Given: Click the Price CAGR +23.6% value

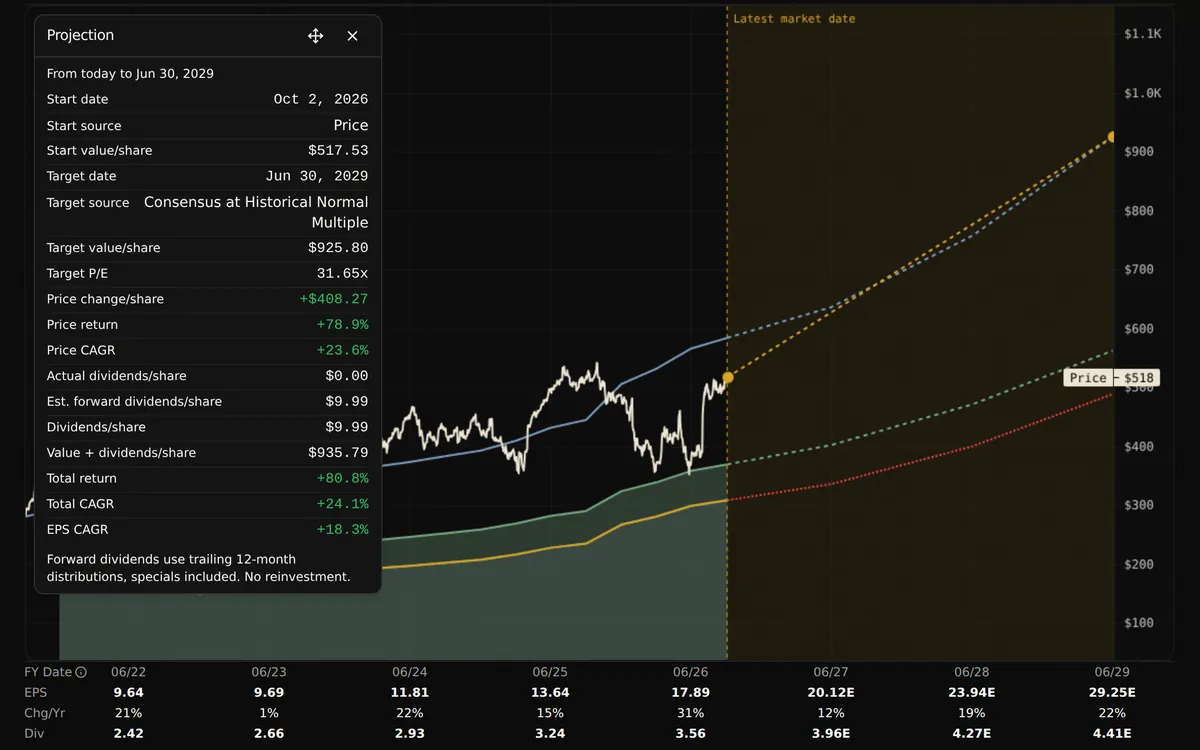Looking at the screenshot, I should point(342,350).
